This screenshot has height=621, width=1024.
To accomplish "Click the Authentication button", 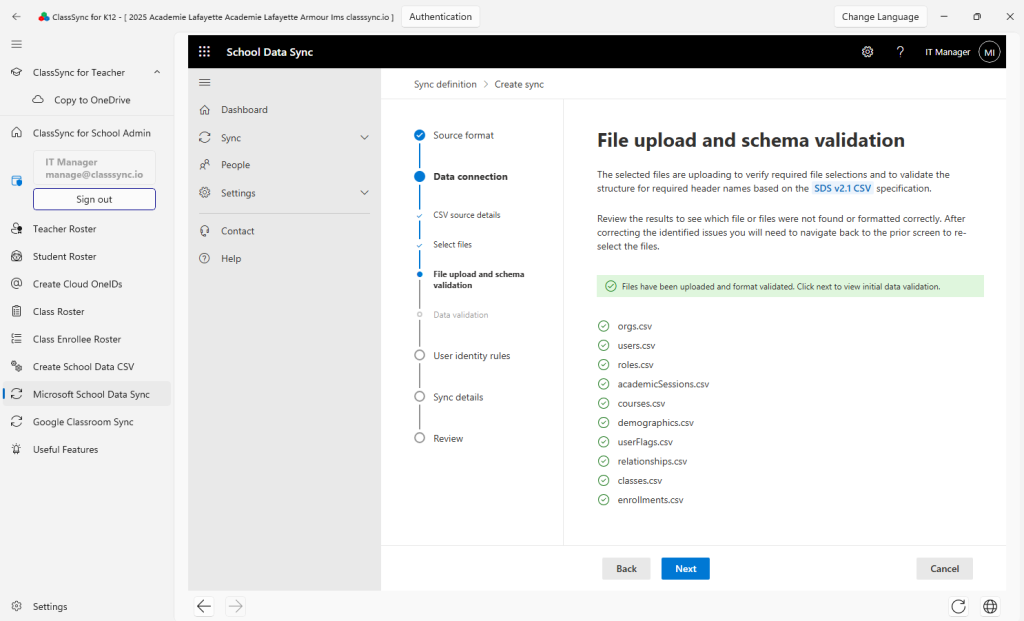I will (x=440, y=16).
